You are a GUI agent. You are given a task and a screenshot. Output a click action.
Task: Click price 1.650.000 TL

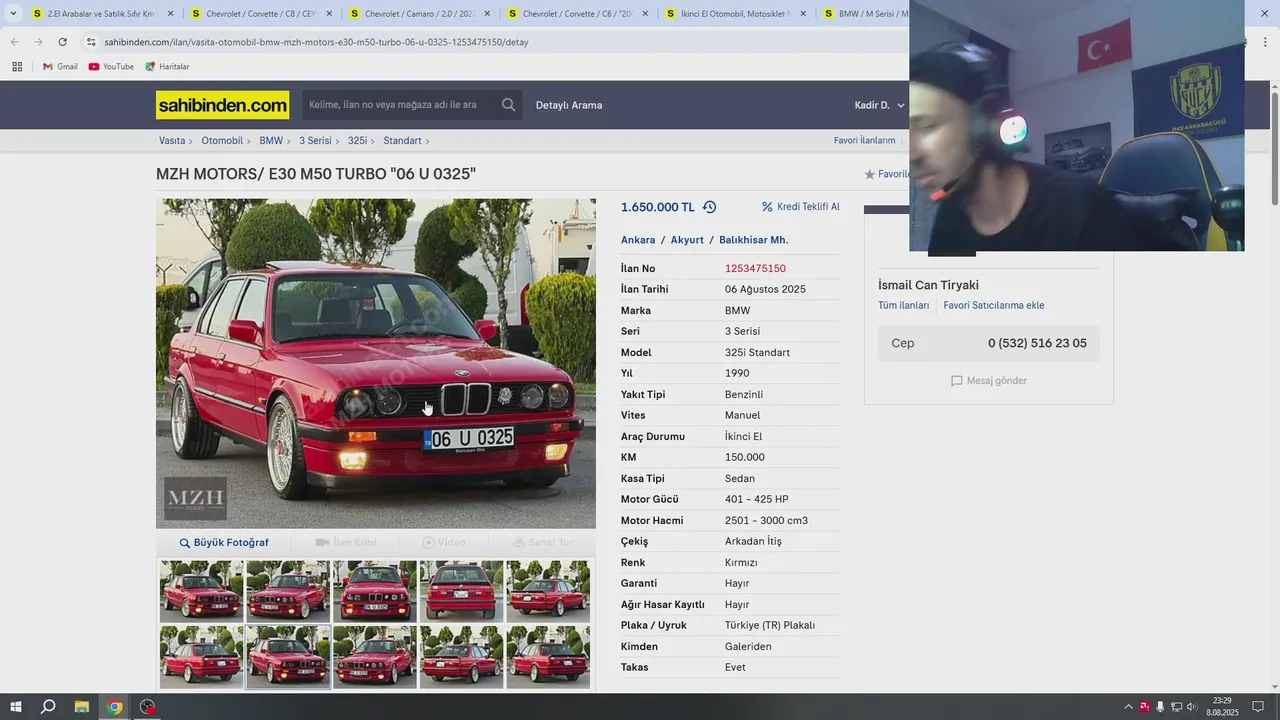tap(657, 207)
